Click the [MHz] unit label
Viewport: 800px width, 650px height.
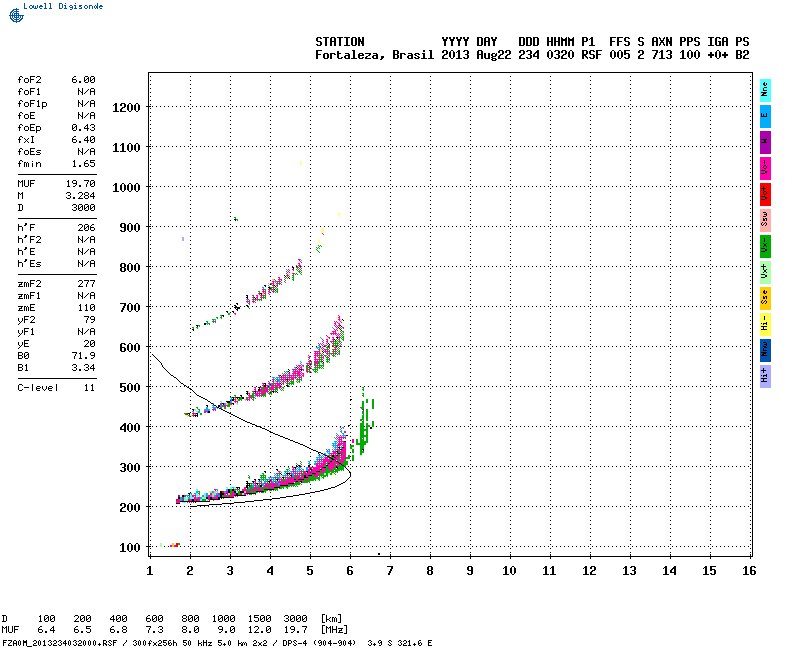334,630
